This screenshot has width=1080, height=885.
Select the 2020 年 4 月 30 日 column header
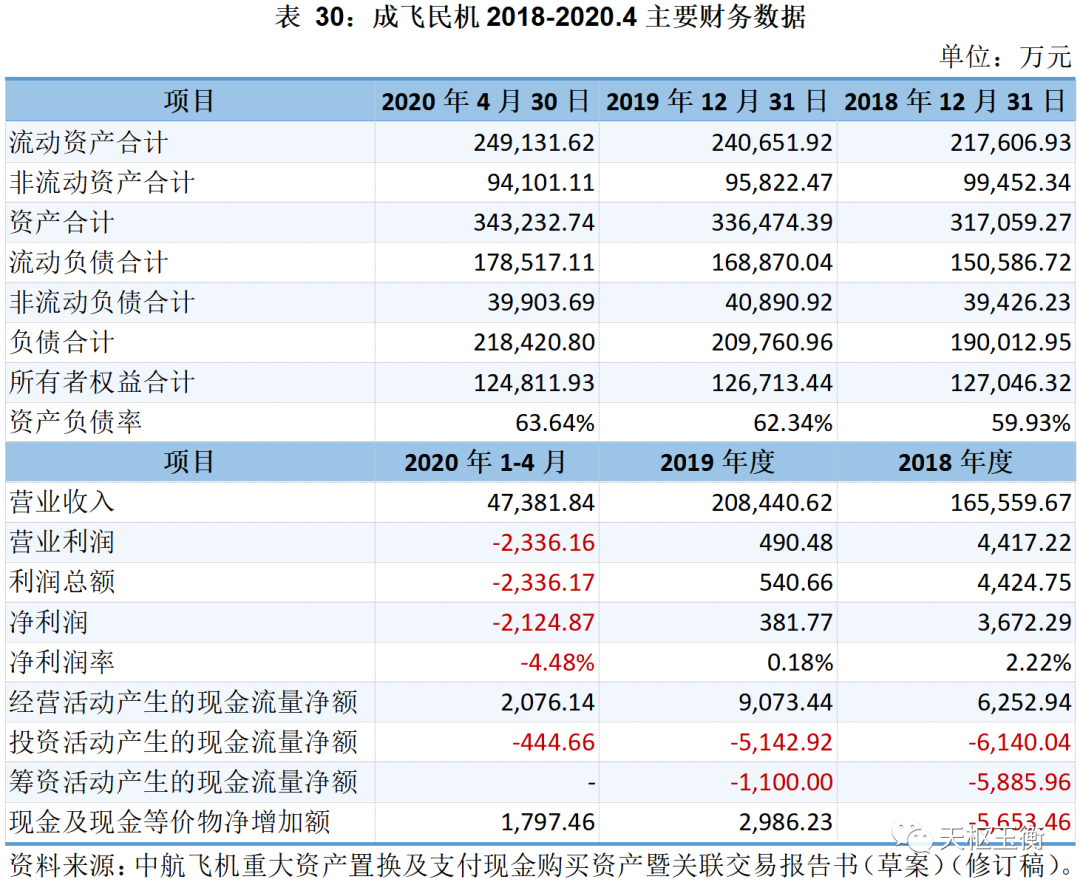tap(486, 101)
